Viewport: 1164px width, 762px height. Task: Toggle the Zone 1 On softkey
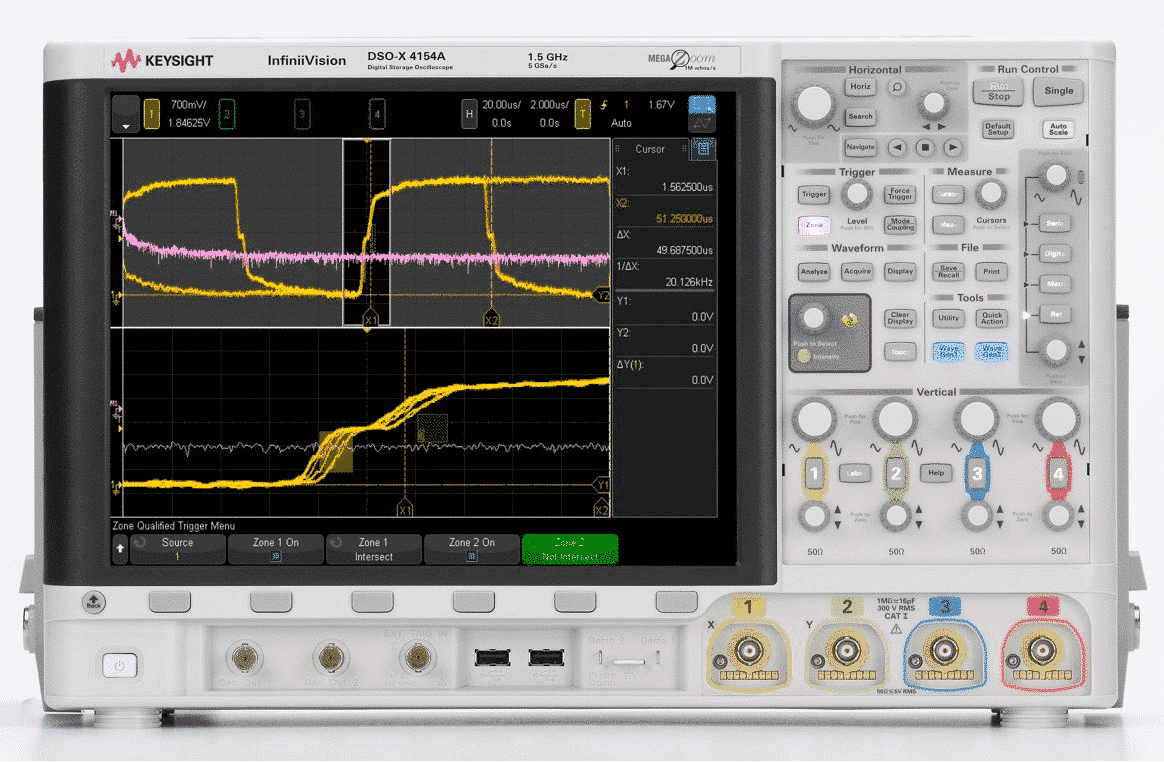pos(276,549)
